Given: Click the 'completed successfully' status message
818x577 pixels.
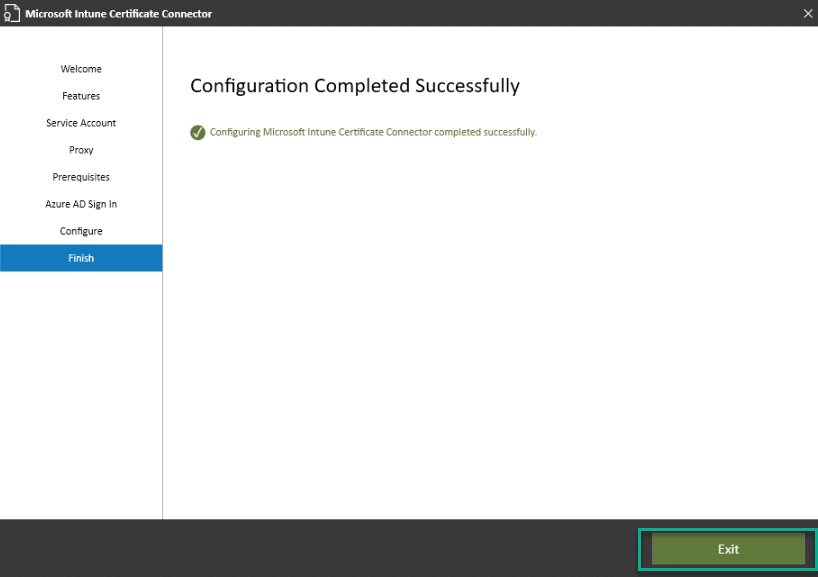Looking at the screenshot, I should 373,133.
